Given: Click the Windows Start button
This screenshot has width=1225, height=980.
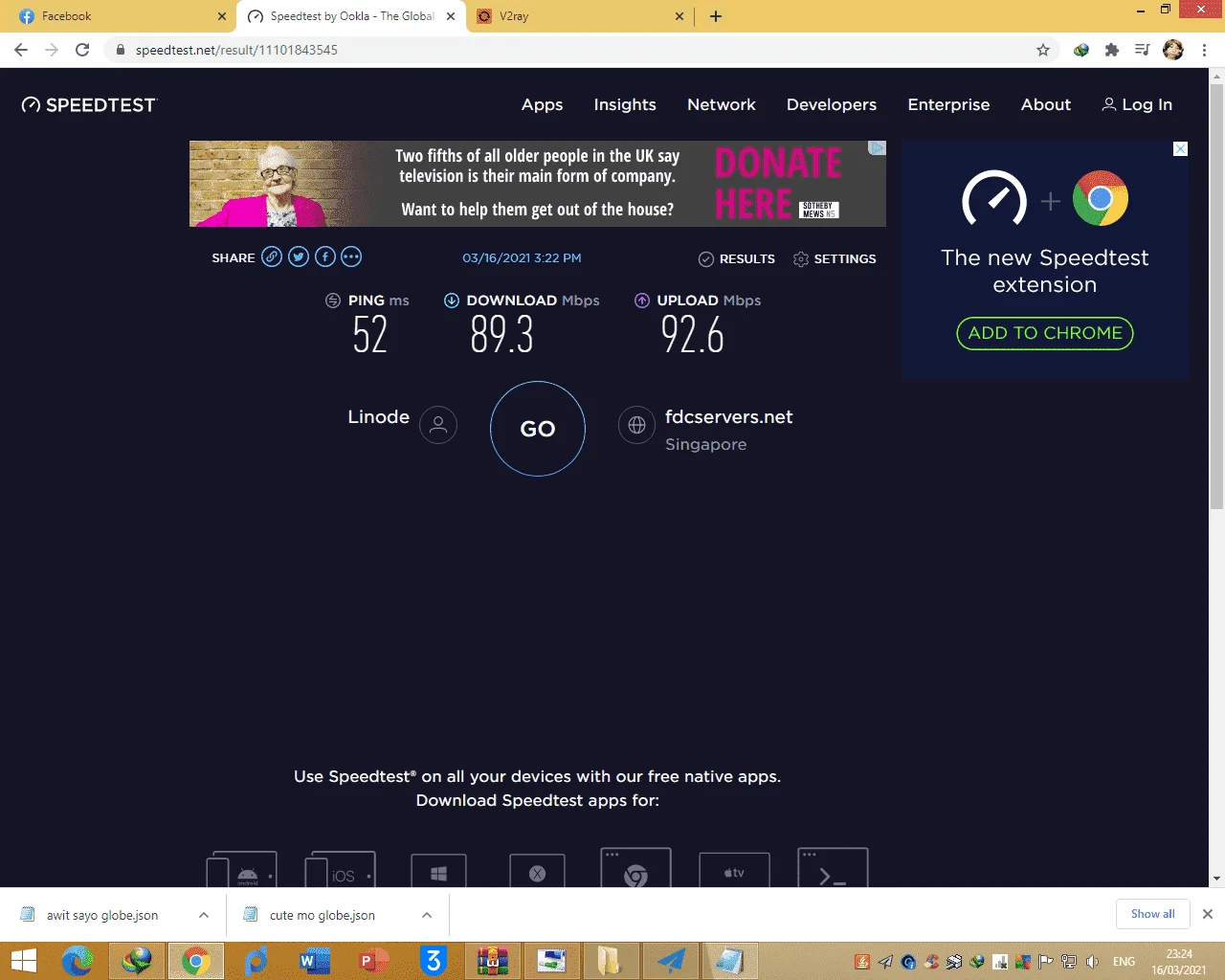Looking at the screenshot, I should [x=23, y=961].
